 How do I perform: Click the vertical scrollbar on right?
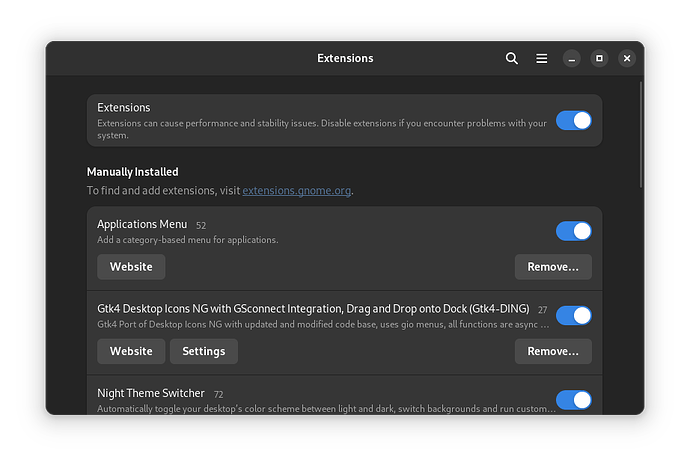[640, 135]
